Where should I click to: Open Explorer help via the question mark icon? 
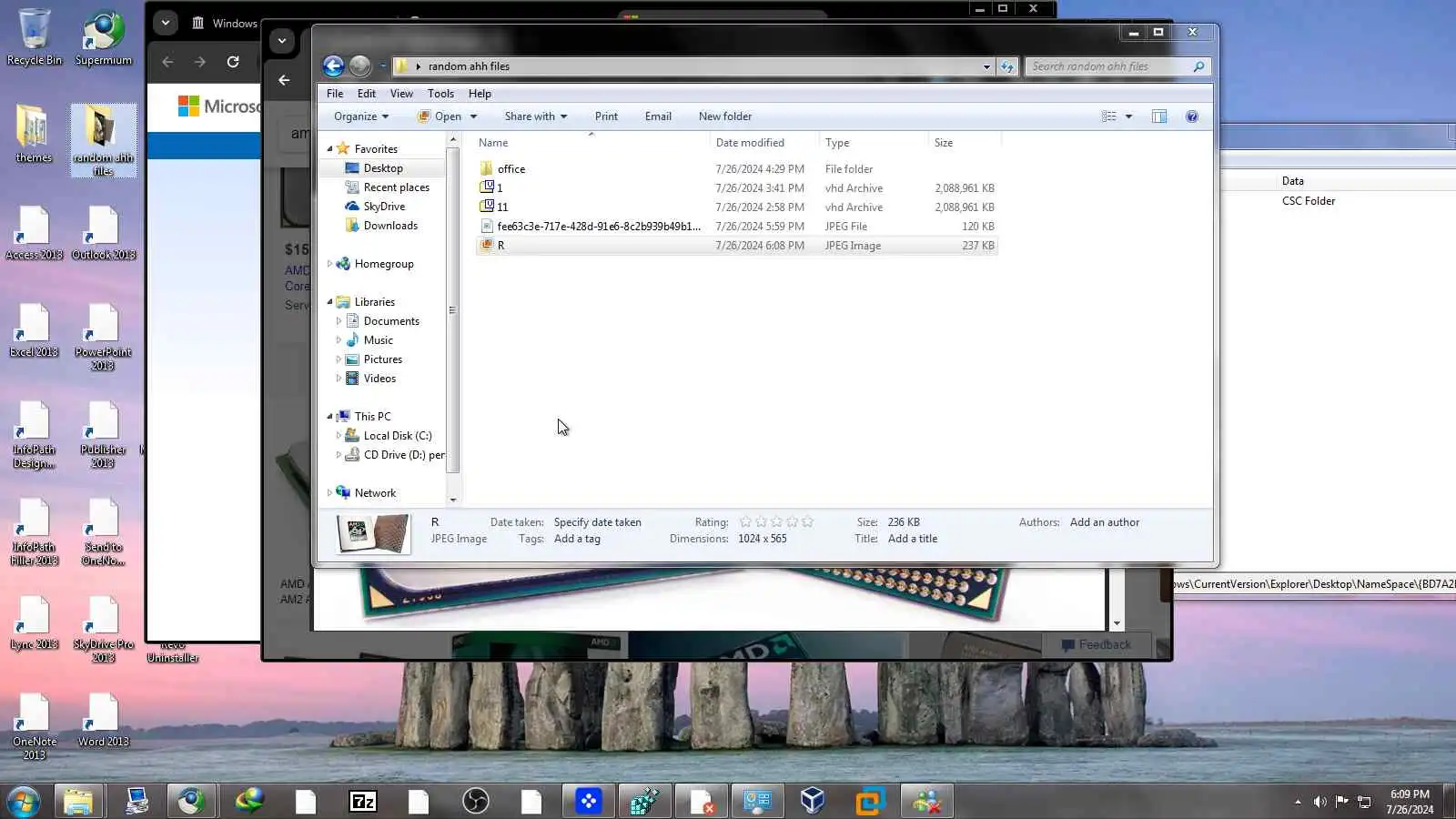(1192, 116)
